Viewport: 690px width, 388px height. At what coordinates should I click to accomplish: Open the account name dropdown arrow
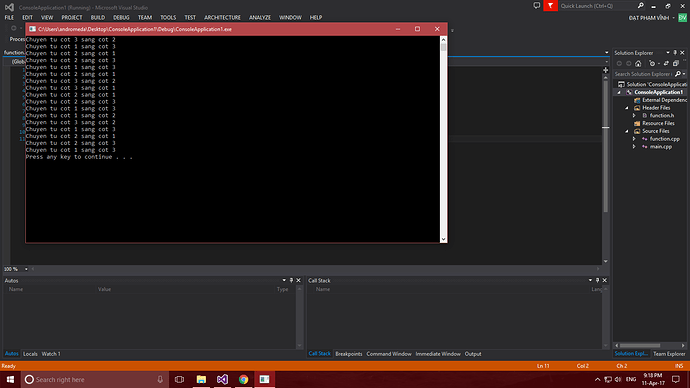673,18
